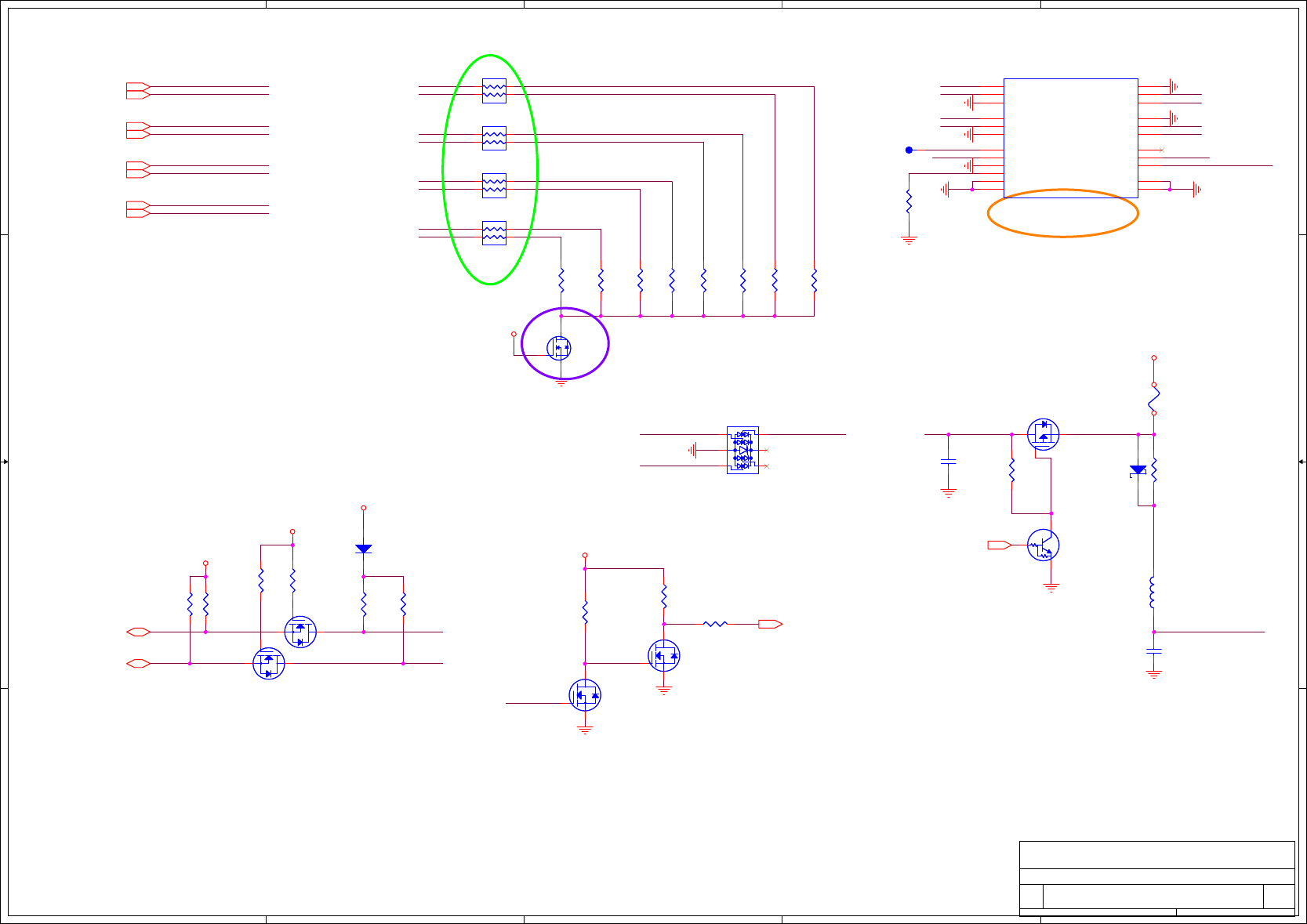Select the Schottky diode beside the fuse rail resistor

pos(1138,470)
